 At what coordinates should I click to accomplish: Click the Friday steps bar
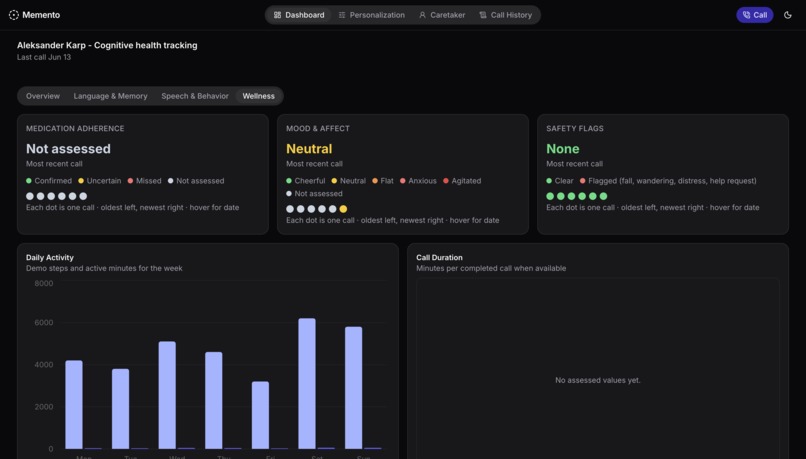coord(260,415)
